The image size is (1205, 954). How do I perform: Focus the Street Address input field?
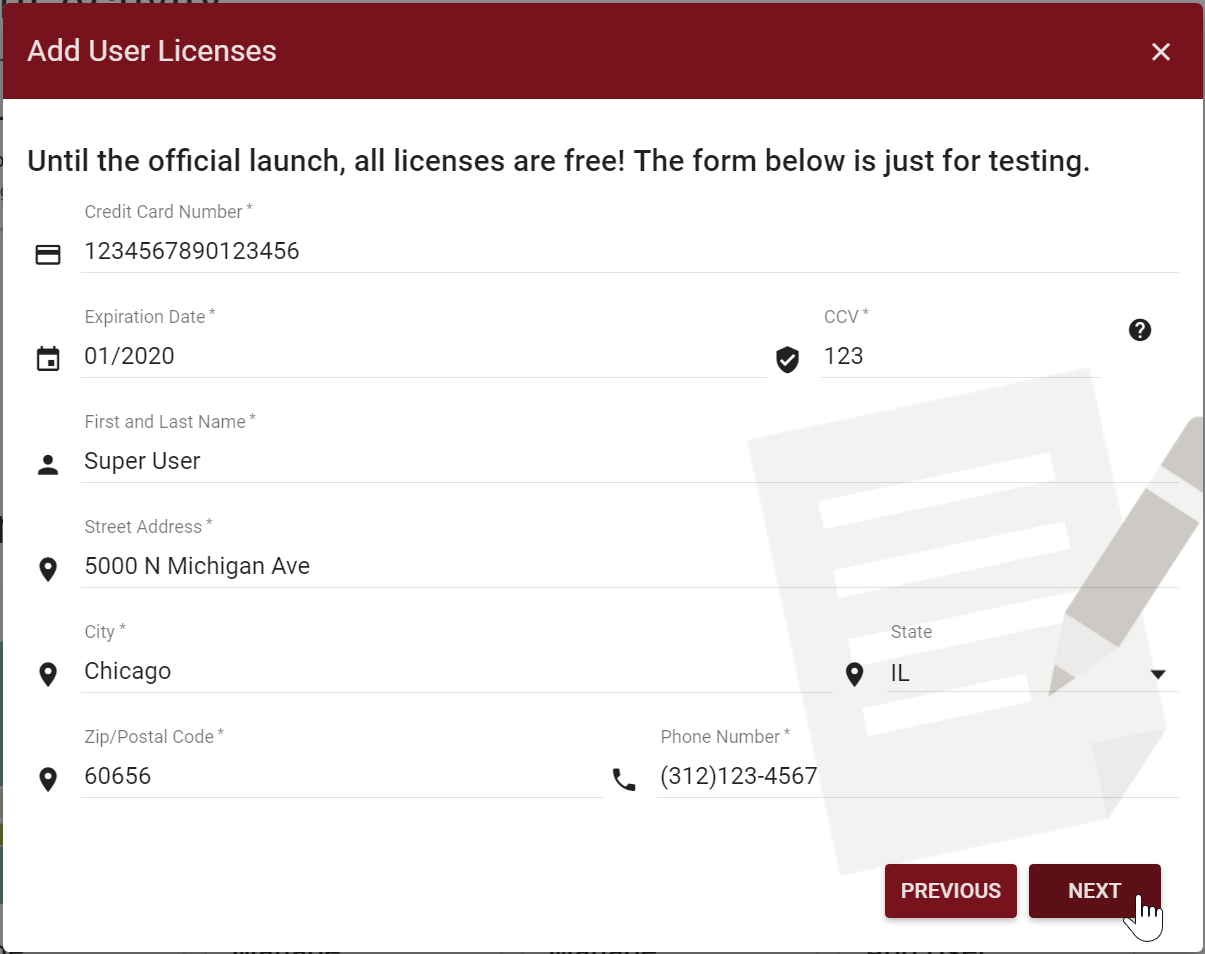click(x=630, y=566)
